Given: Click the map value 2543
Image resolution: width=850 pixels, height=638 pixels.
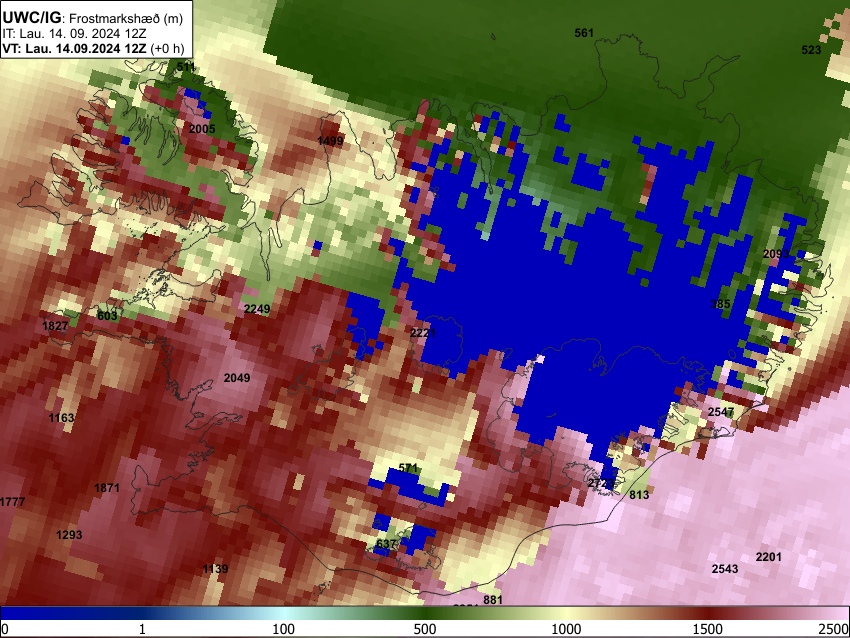Looking at the screenshot, I should pos(725,569).
